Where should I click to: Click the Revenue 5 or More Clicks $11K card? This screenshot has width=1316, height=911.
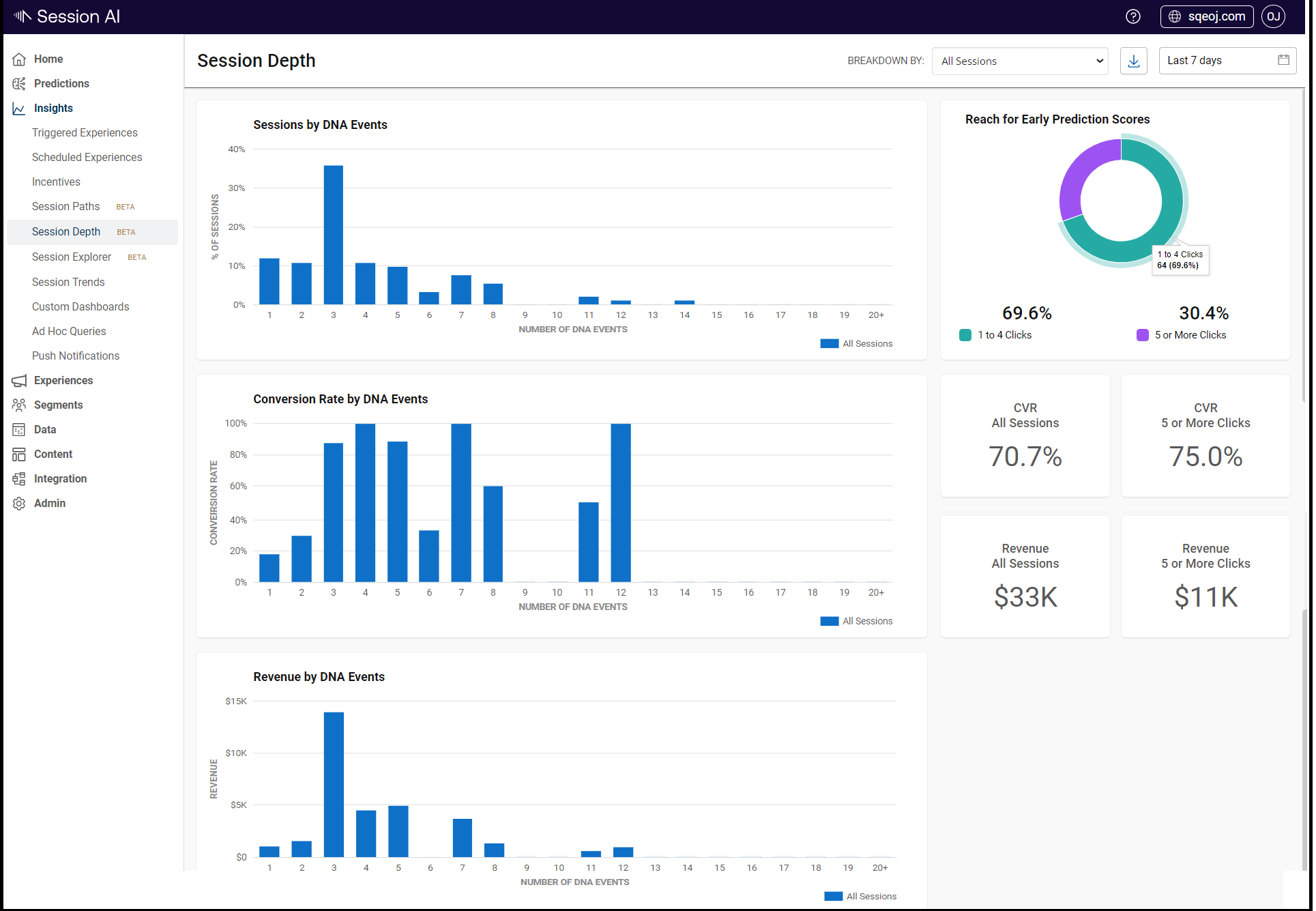pyautogui.click(x=1205, y=577)
